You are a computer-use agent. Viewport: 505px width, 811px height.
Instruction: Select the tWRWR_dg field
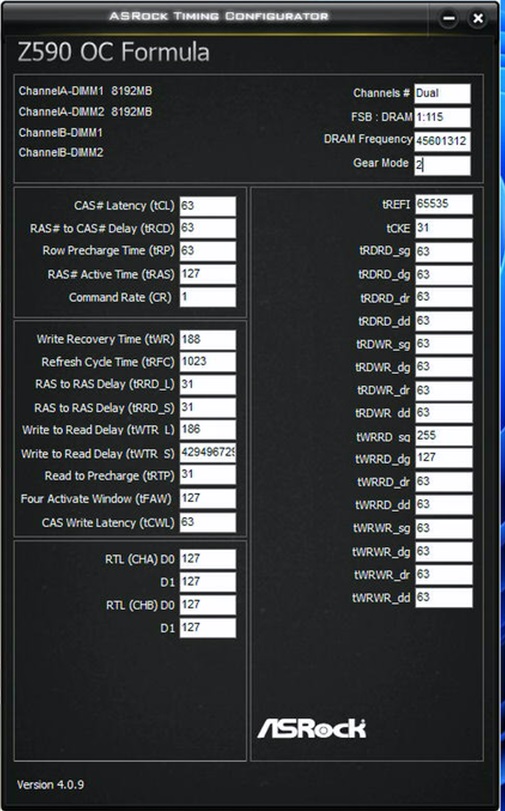443,552
